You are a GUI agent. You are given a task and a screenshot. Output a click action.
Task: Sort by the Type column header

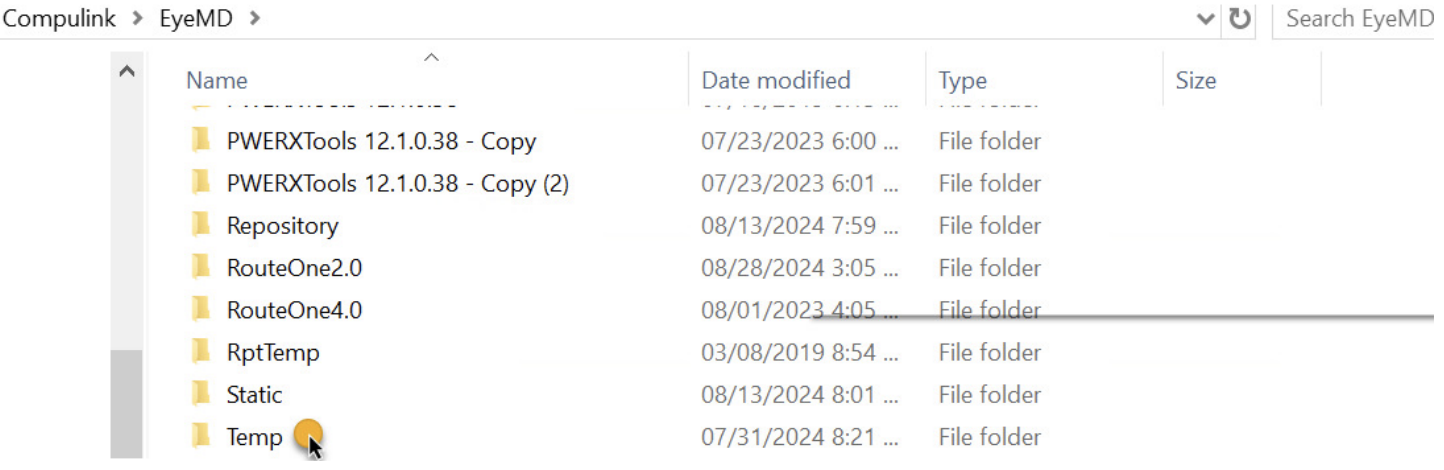(962, 81)
